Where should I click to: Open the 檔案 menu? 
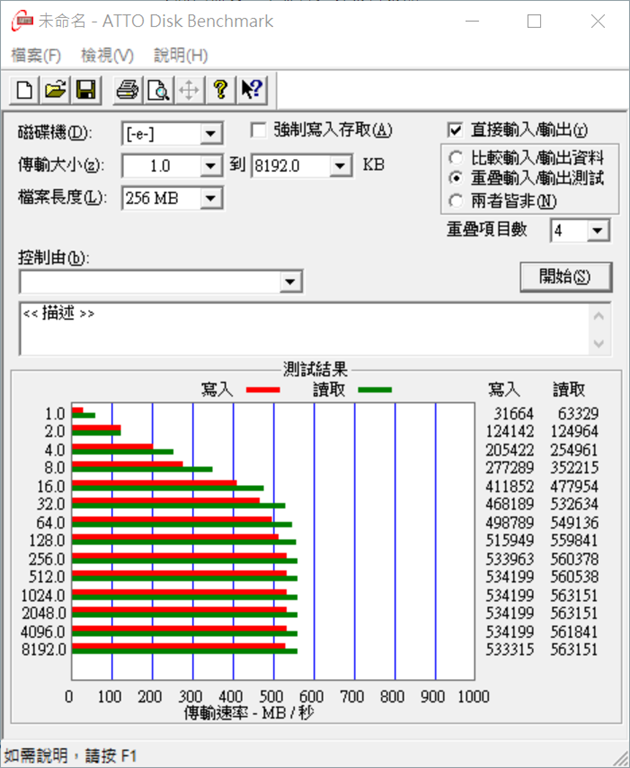point(35,55)
